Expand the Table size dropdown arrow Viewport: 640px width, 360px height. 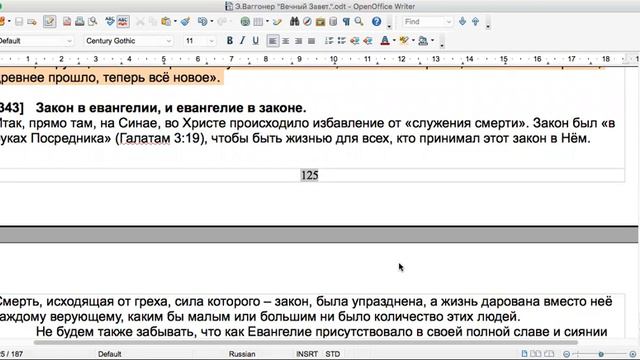click(x=267, y=22)
